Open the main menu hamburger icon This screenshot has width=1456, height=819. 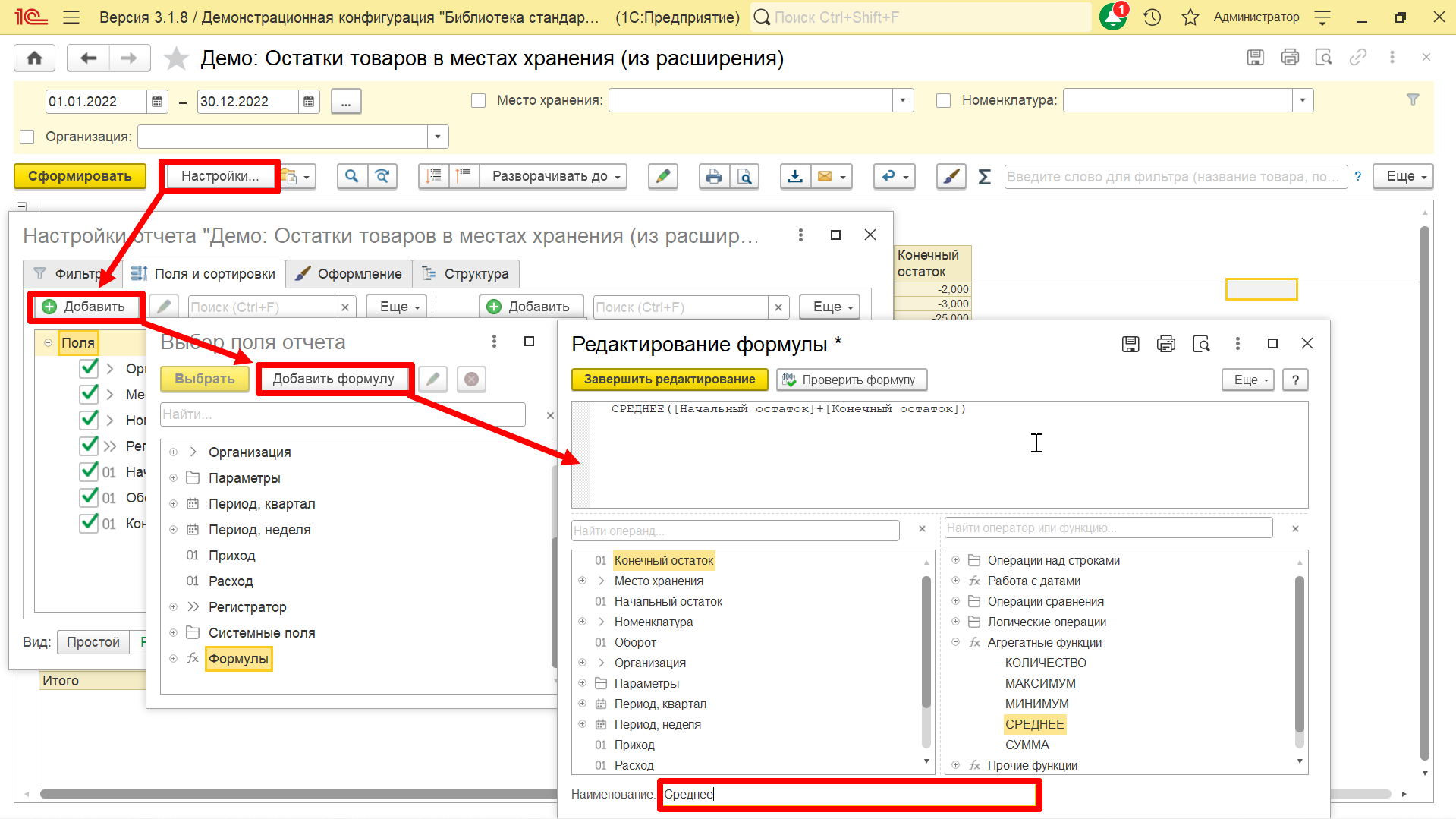click(71, 17)
